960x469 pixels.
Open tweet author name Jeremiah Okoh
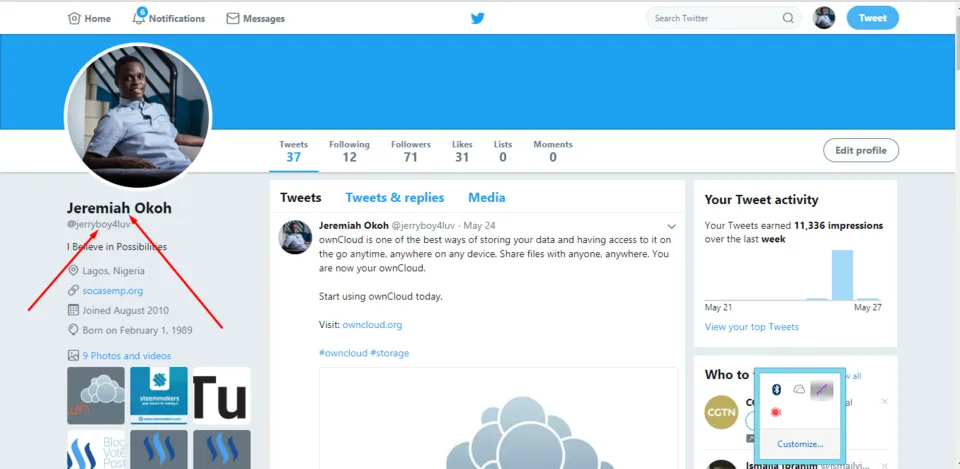click(x=353, y=225)
